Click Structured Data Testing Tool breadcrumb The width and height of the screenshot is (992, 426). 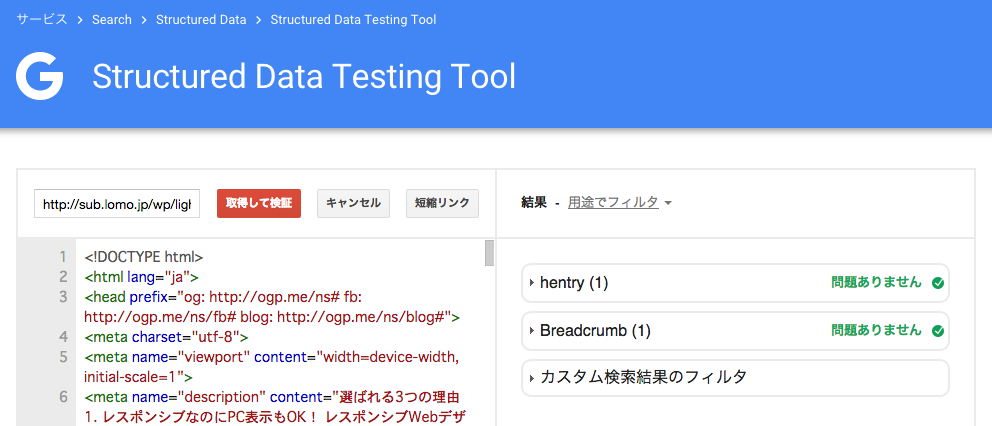click(x=354, y=20)
